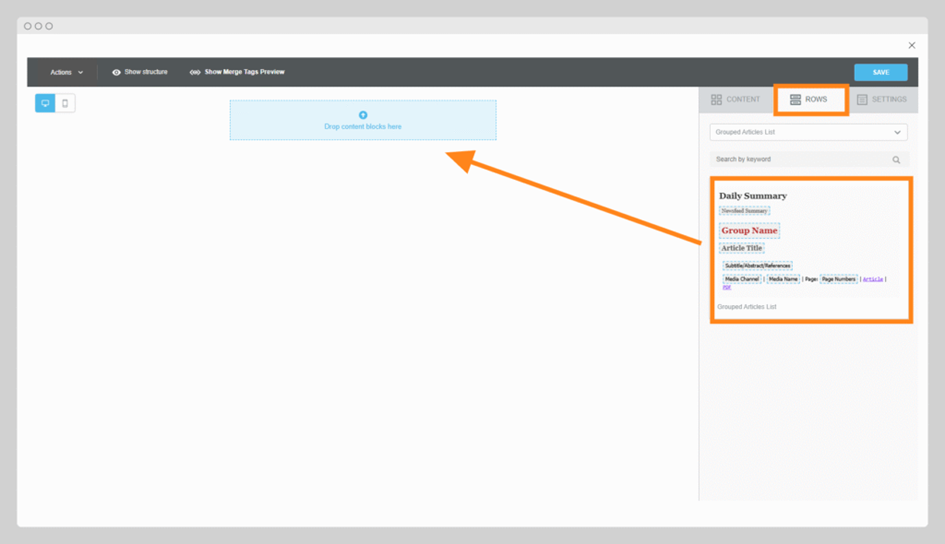Viewport: 945px width, 544px height.
Task: Open the Content tab
Action: click(735, 100)
